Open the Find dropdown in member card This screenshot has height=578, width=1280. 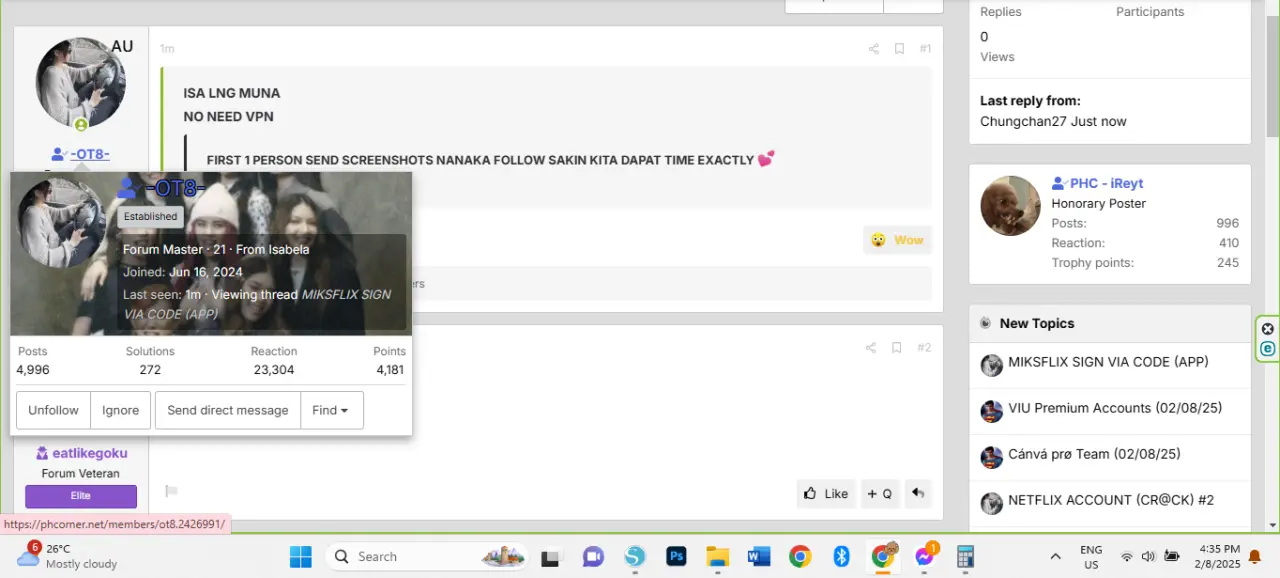332,410
